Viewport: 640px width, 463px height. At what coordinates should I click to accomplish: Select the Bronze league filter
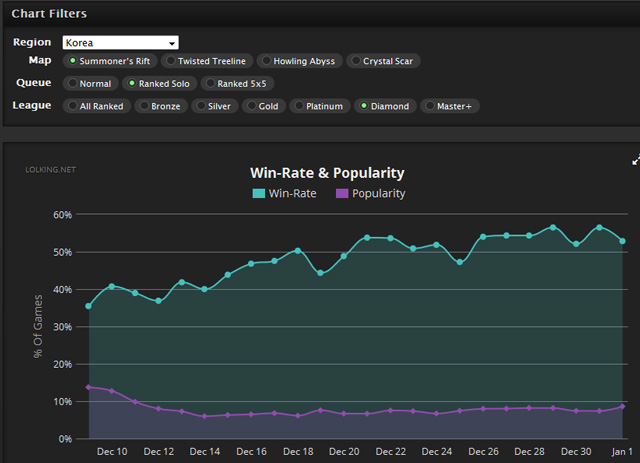[x=160, y=106]
